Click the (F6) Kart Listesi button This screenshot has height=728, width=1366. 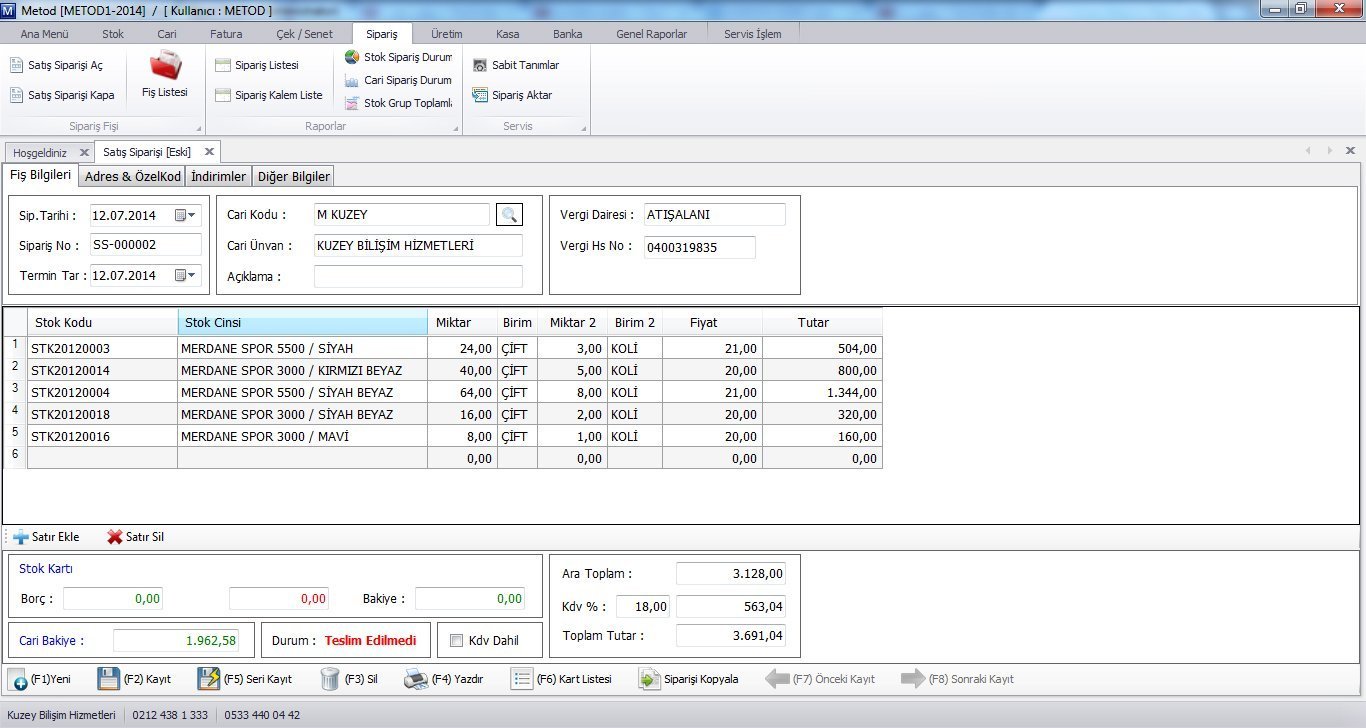pos(561,679)
